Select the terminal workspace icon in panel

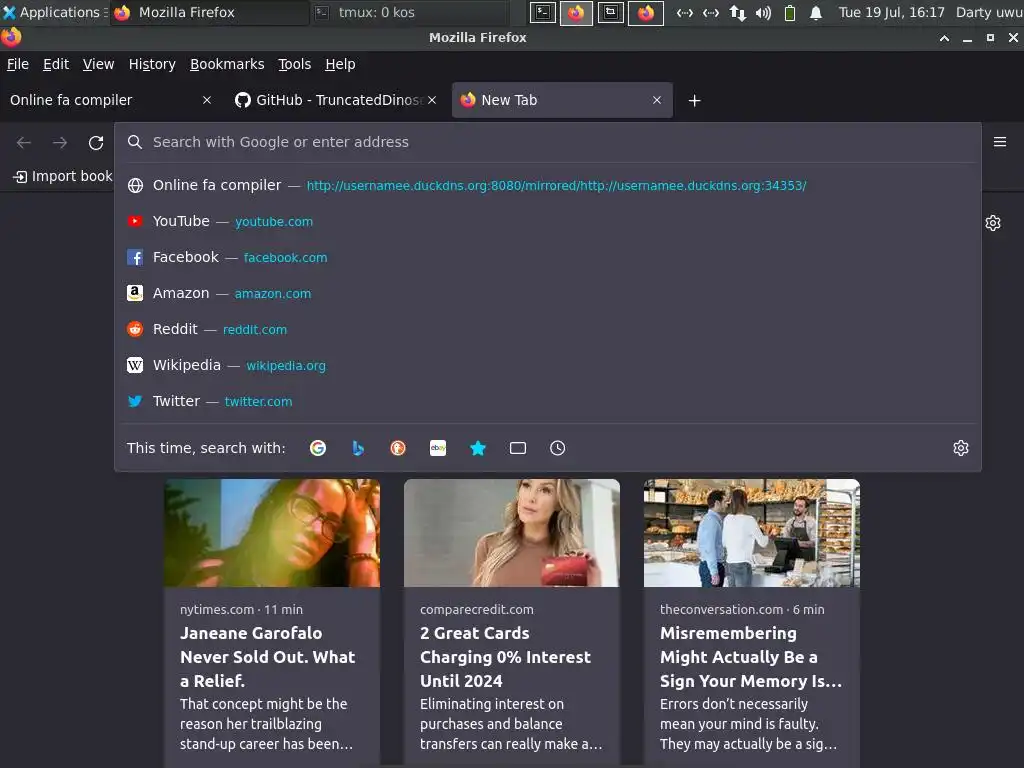tap(543, 12)
